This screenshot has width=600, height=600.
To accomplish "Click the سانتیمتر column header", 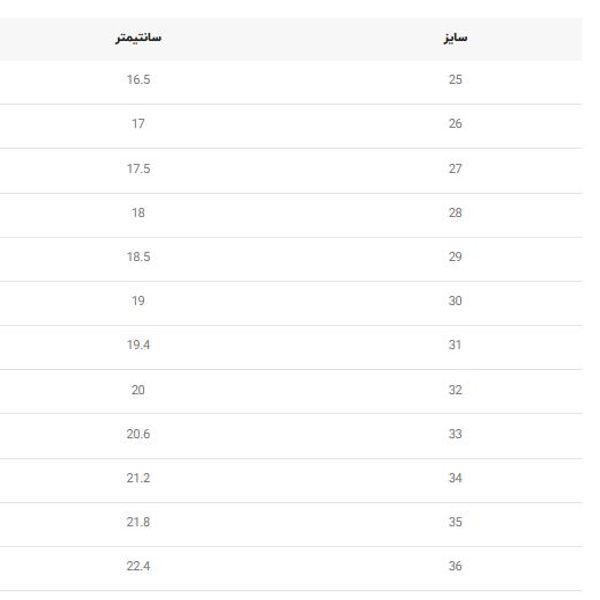I will [138, 38].
